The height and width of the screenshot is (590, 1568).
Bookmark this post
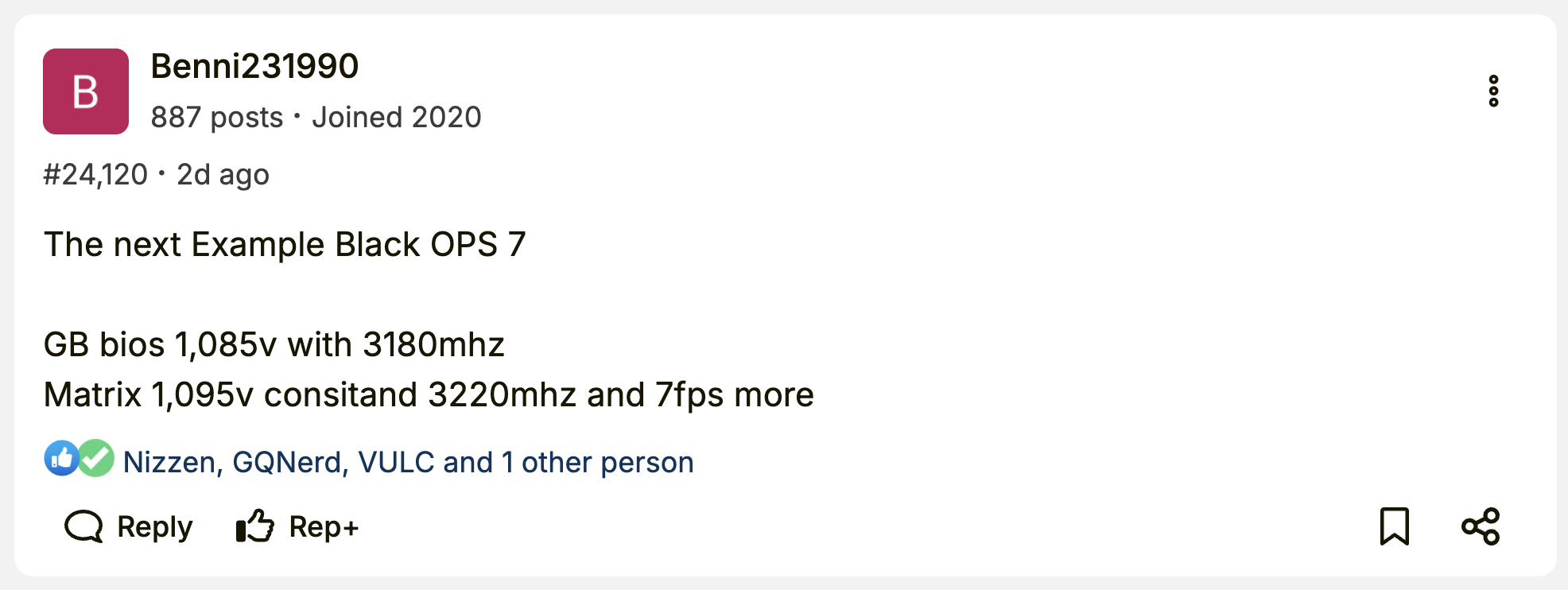[1394, 526]
